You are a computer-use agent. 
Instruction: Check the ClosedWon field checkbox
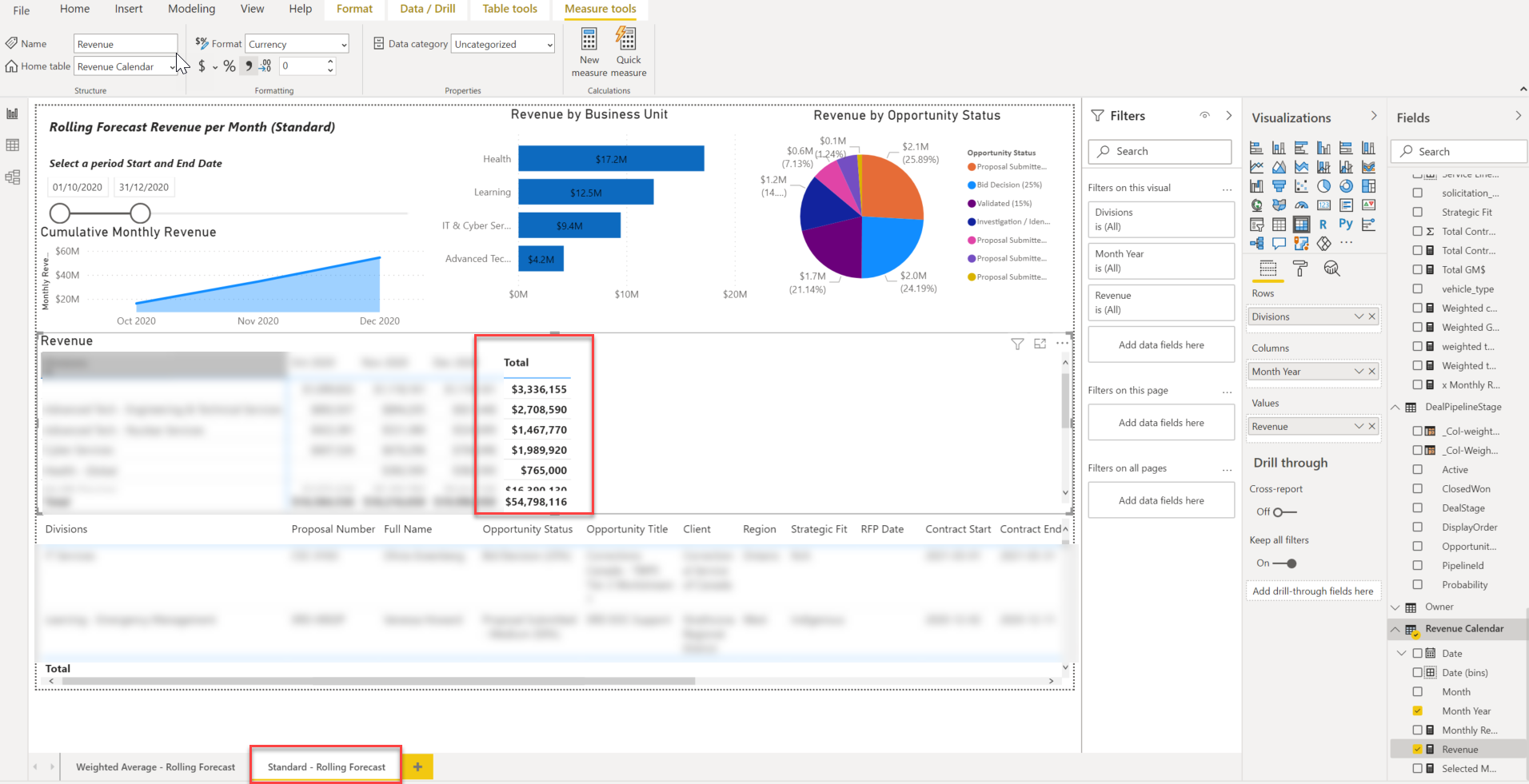[x=1418, y=489]
